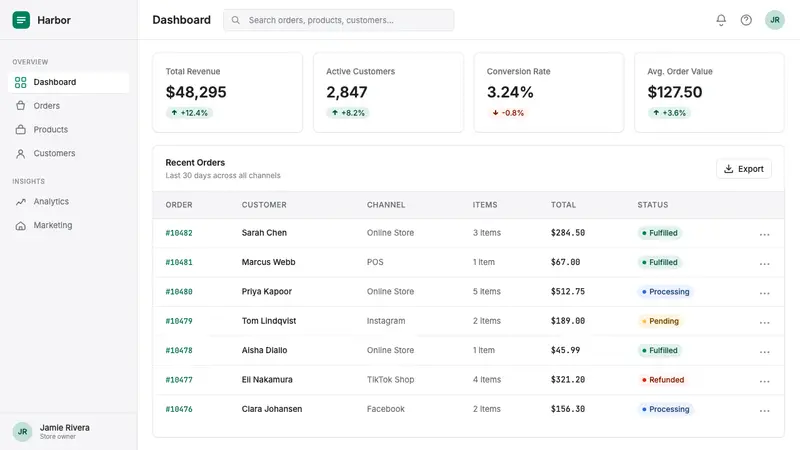800x450 pixels.
Task: Open order link #10478
Action: click(179, 351)
